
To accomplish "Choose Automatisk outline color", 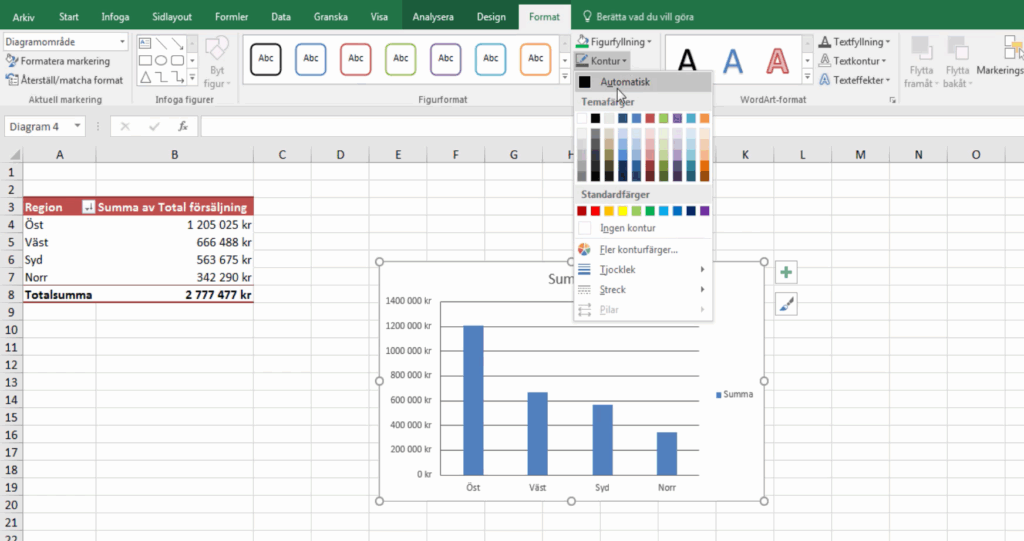I will [x=625, y=82].
